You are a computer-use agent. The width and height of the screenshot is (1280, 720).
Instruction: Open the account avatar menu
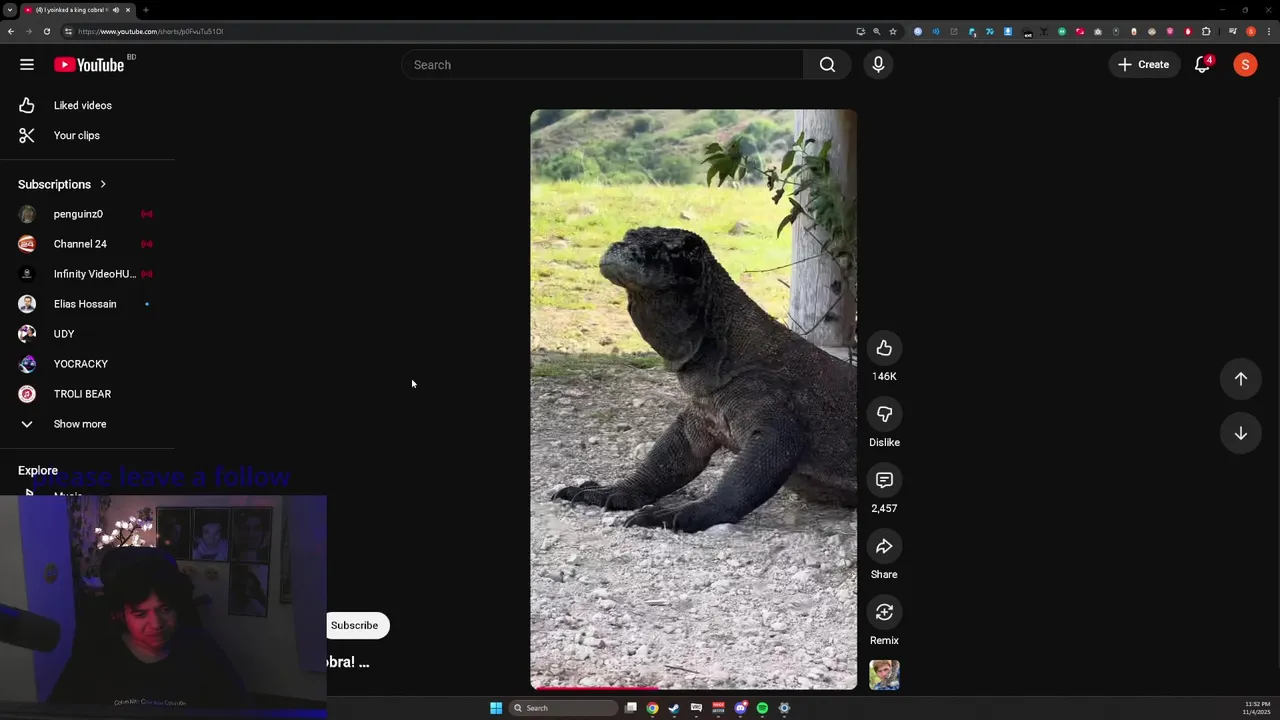click(x=1245, y=65)
